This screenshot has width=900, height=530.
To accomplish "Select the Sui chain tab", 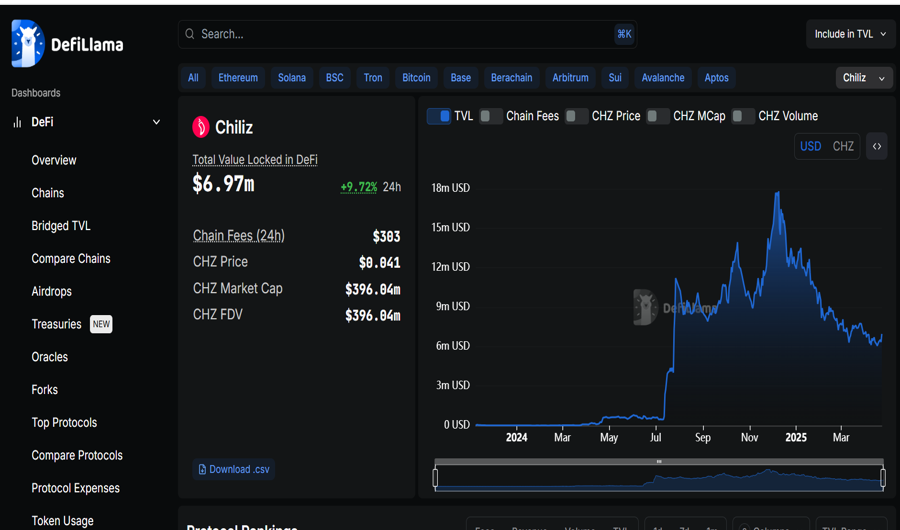I will pyautogui.click(x=615, y=78).
